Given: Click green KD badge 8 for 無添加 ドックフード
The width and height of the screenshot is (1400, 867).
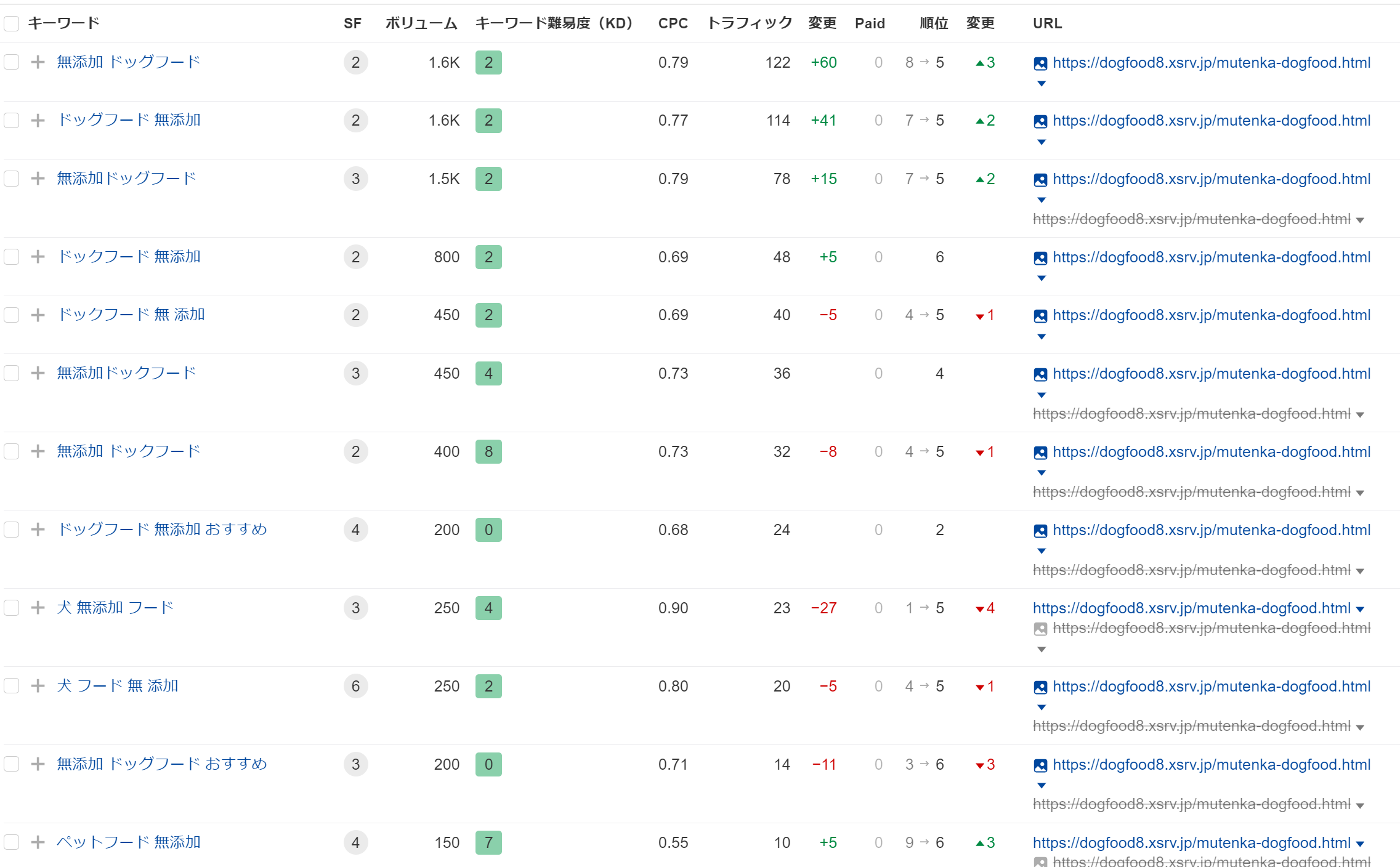Looking at the screenshot, I should 488,451.
